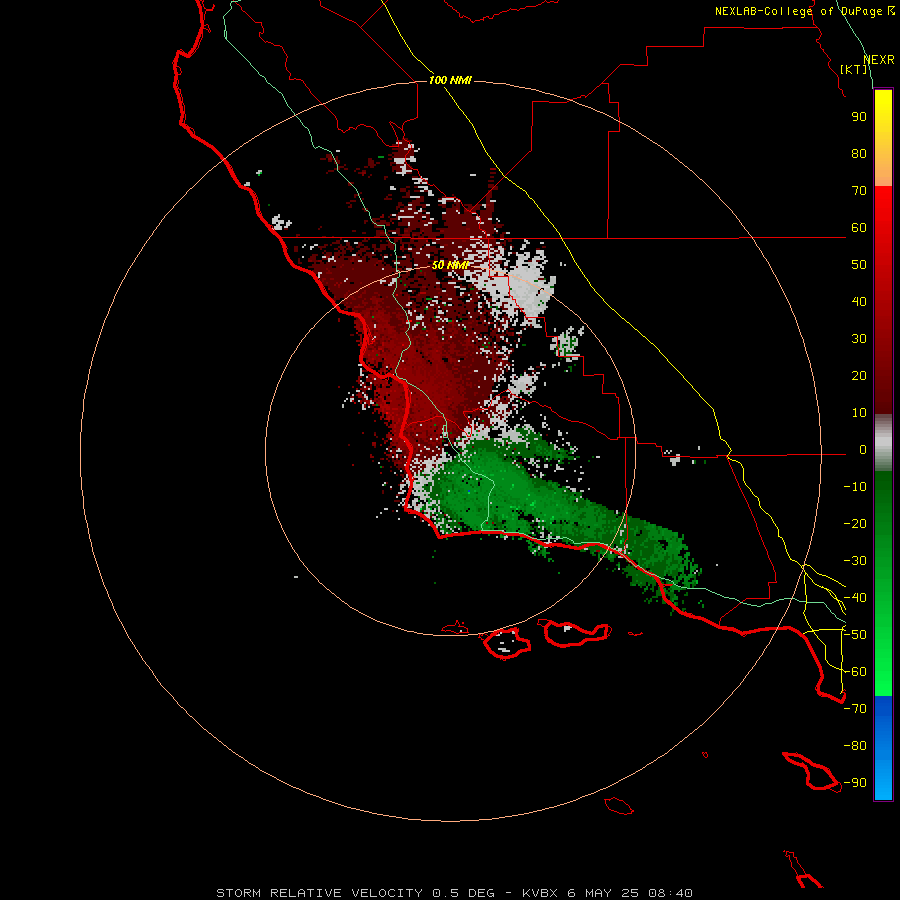Click the gray zero-velocity segment of the color bar
900x900 pixels.
(x=883, y=443)
